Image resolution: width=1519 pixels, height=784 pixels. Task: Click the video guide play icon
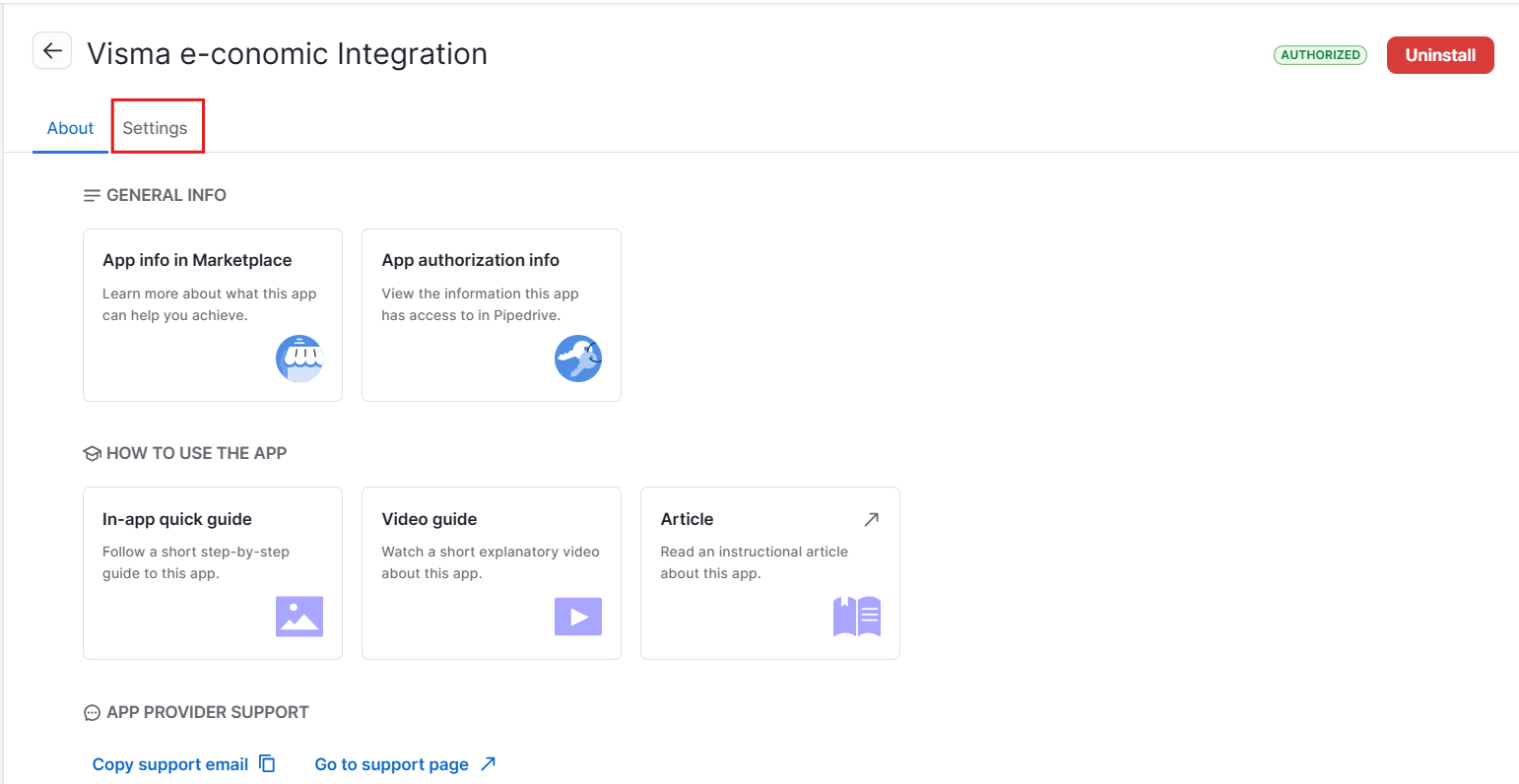578,617
